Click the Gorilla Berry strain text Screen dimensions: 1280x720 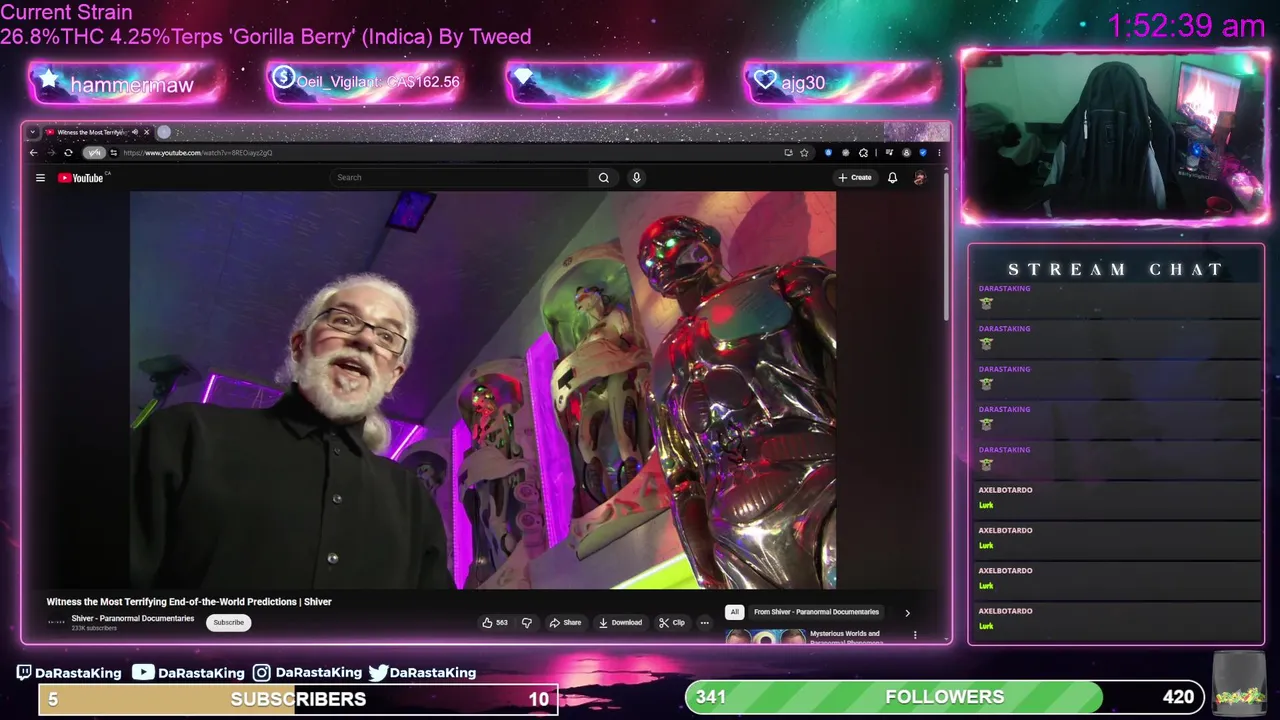tap(266, 36)
